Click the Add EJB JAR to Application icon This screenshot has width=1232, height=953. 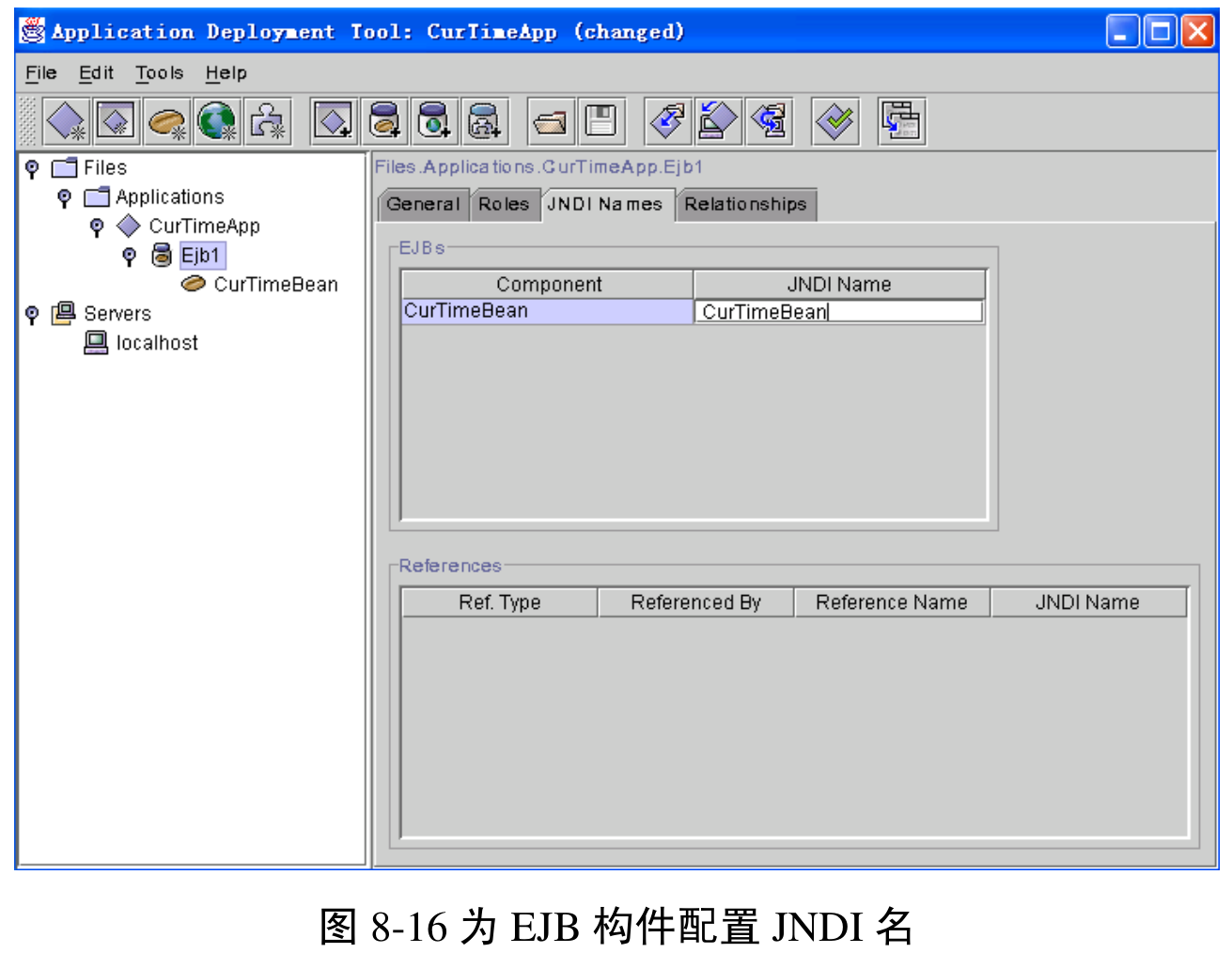[x=384, y=121]
